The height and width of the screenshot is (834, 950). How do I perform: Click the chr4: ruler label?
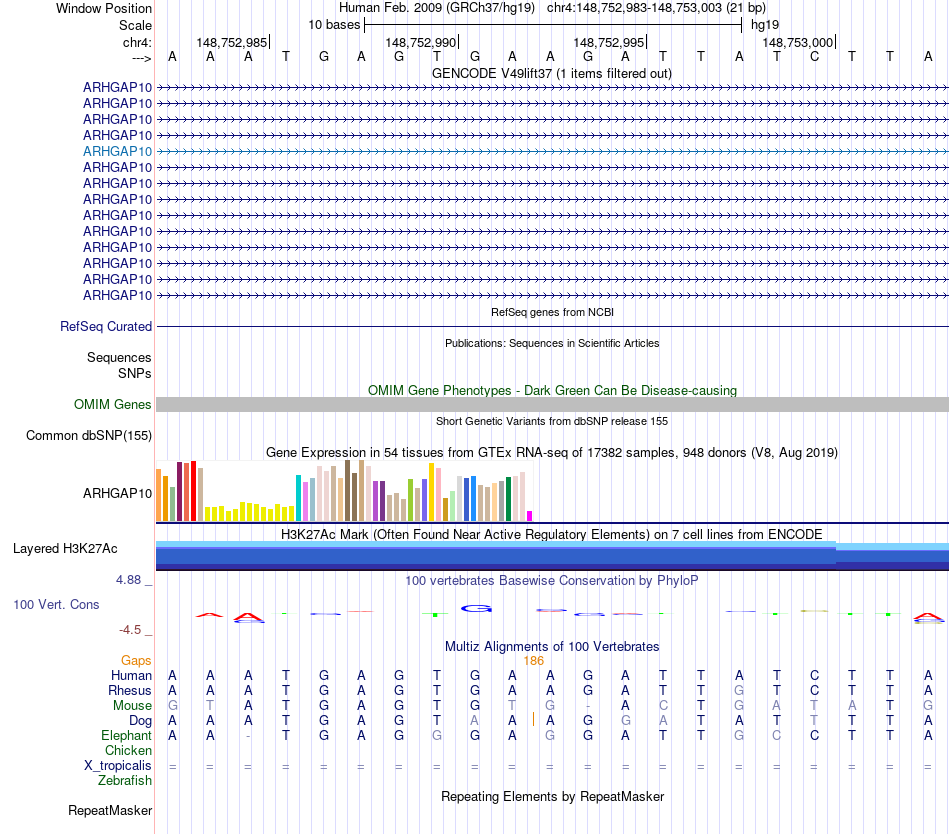(137, 42)
